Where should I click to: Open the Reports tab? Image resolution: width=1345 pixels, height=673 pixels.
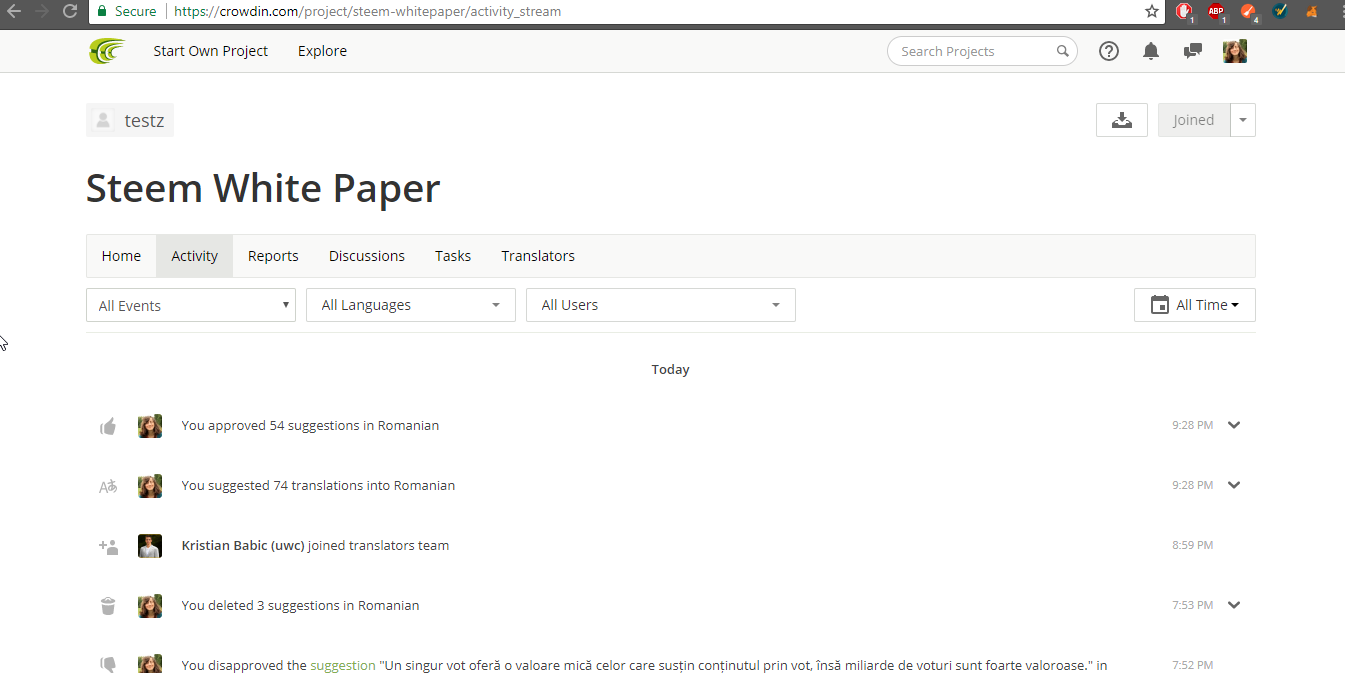point(273,256)
